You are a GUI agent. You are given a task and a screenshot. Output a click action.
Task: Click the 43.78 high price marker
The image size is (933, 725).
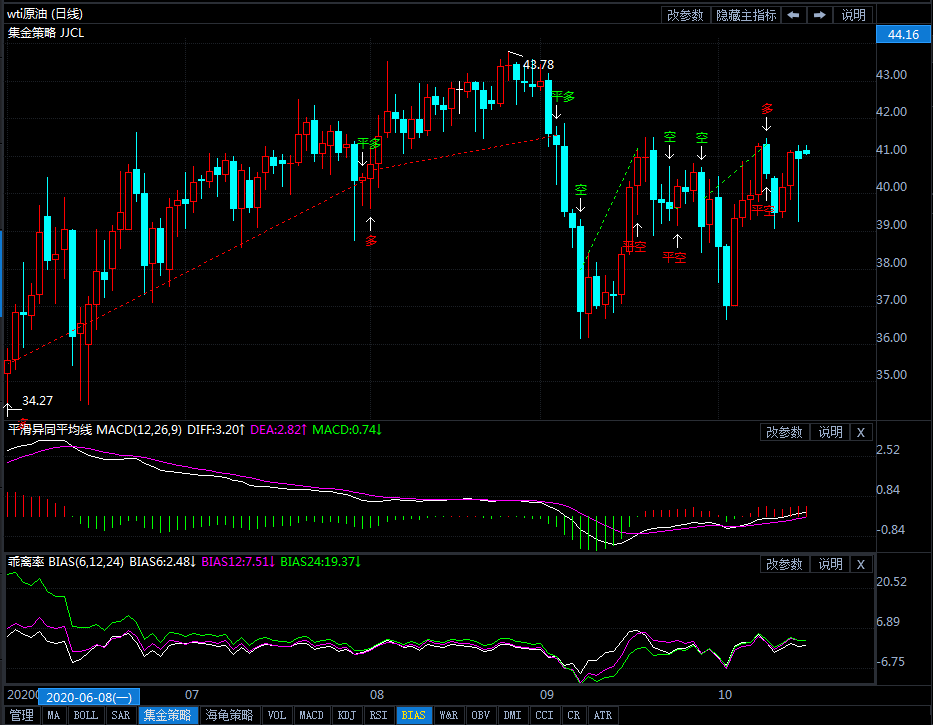538,65
